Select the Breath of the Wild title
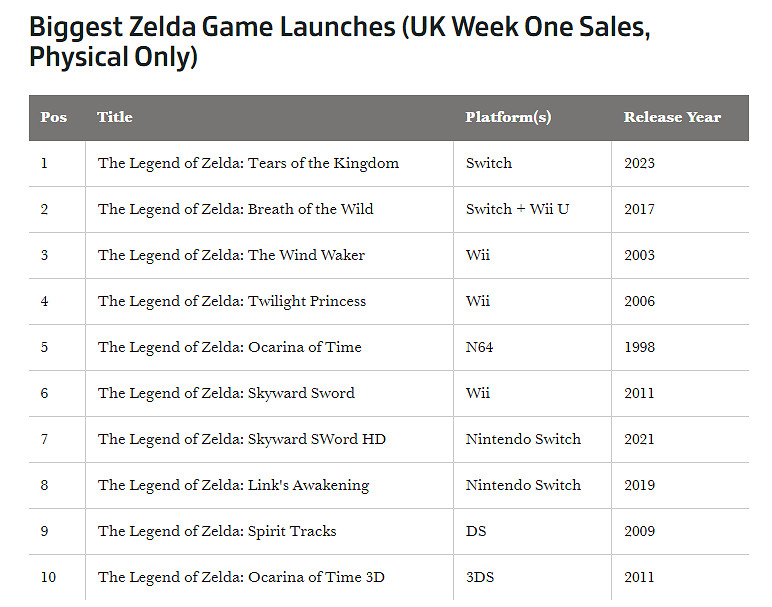This screenshot has height=607, width=772. 235,209
